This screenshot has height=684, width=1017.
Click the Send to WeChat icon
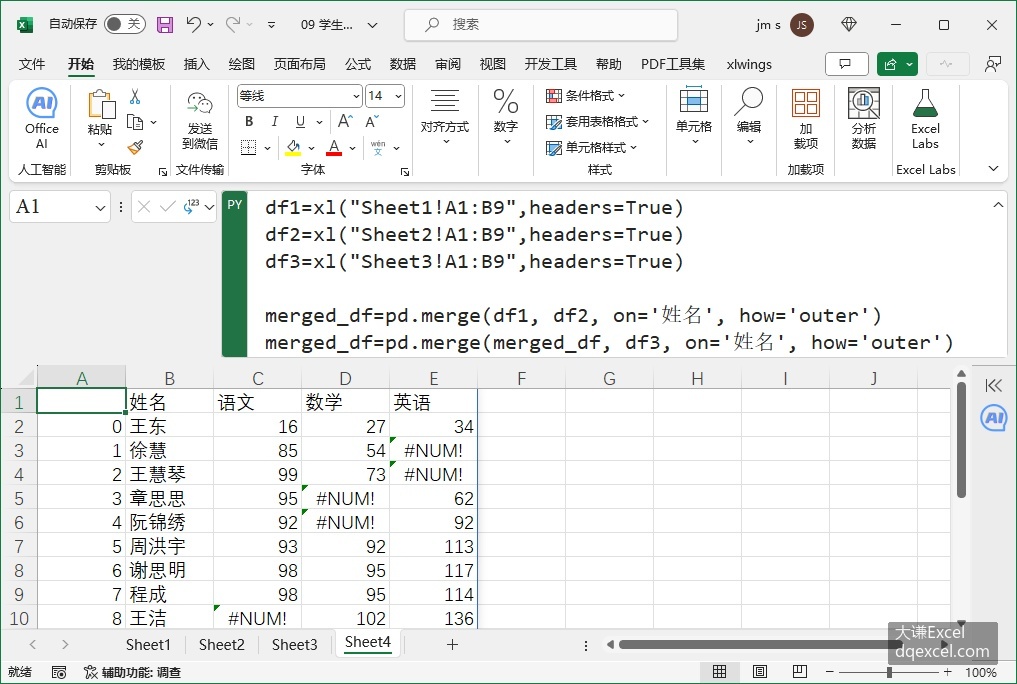[200, 104]
